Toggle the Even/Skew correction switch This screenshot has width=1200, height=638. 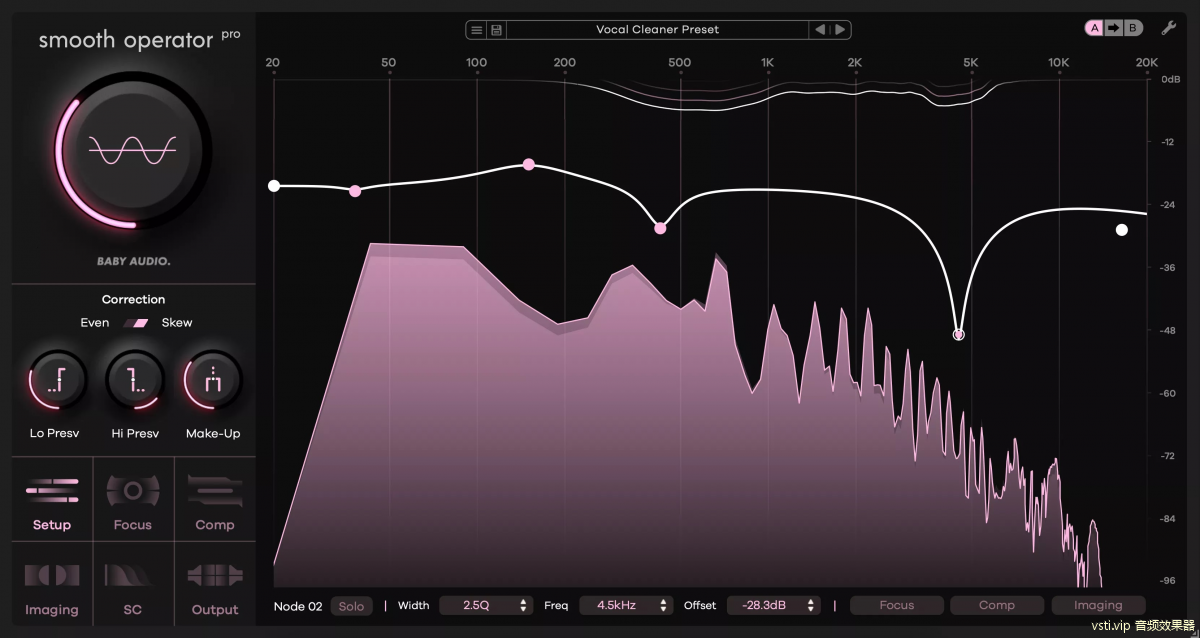click(135, 323)
